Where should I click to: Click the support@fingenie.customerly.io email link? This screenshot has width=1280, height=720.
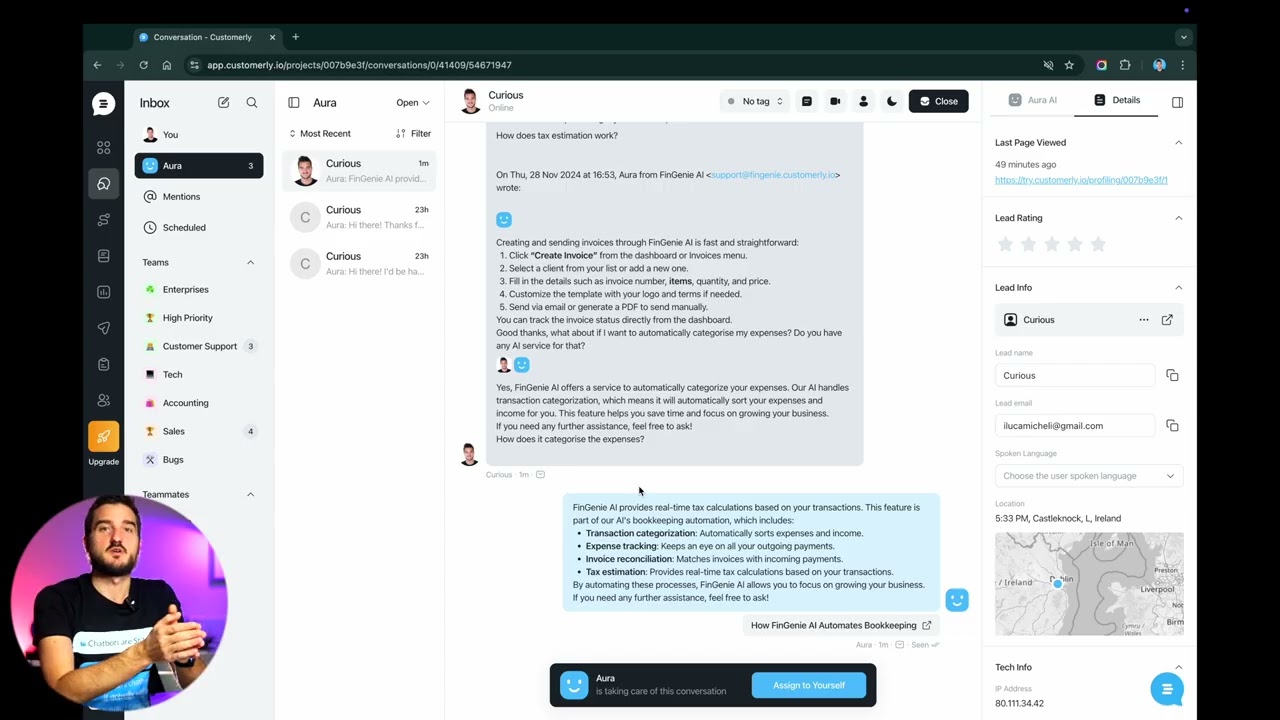pyautogui.click(x=773, y=175)
